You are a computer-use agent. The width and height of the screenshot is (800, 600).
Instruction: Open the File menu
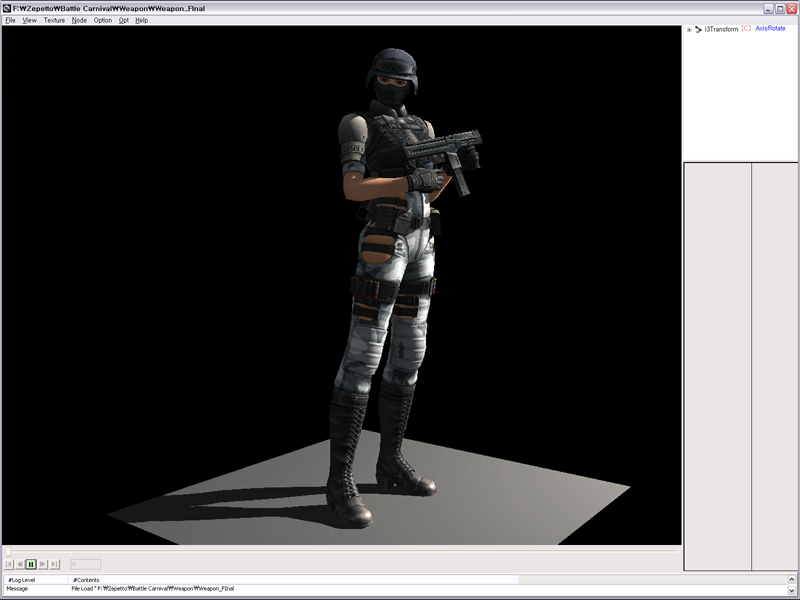tap(10, 20)
